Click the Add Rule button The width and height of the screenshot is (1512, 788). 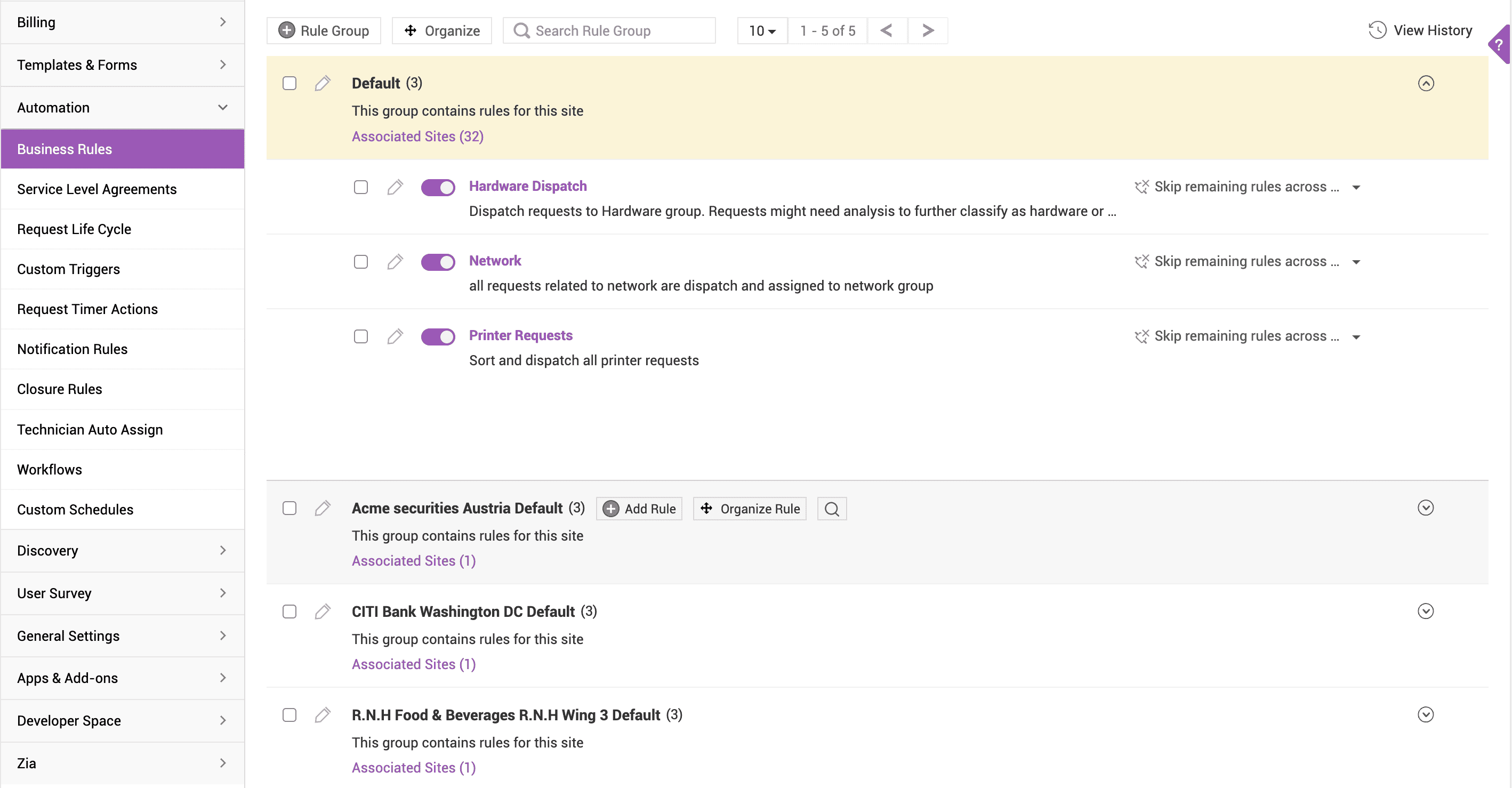(x=639, y=509)
